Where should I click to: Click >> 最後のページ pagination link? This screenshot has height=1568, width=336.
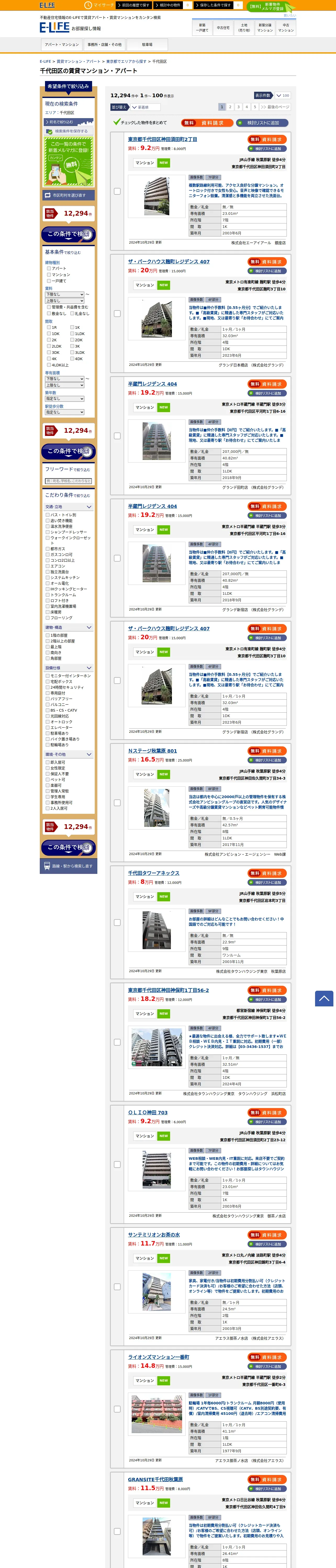pyautogui.click(x=275, y=107)
